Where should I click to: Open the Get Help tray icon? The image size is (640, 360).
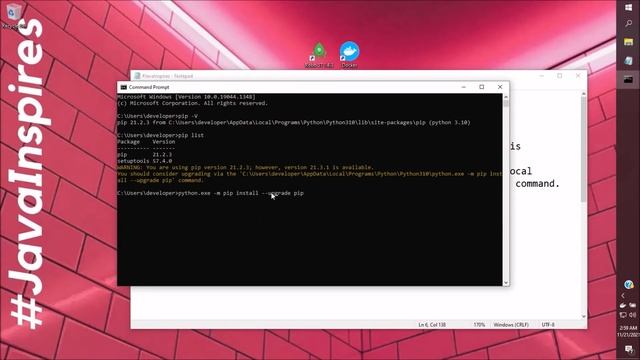coord(629,284)
